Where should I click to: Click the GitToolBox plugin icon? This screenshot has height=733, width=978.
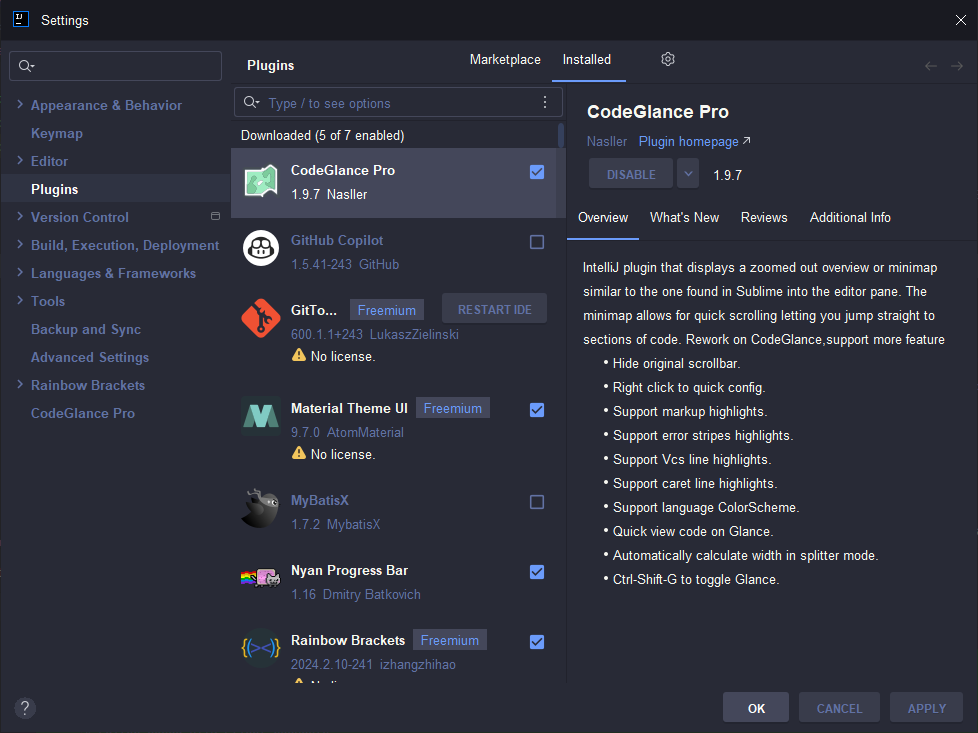click(261, 318)
